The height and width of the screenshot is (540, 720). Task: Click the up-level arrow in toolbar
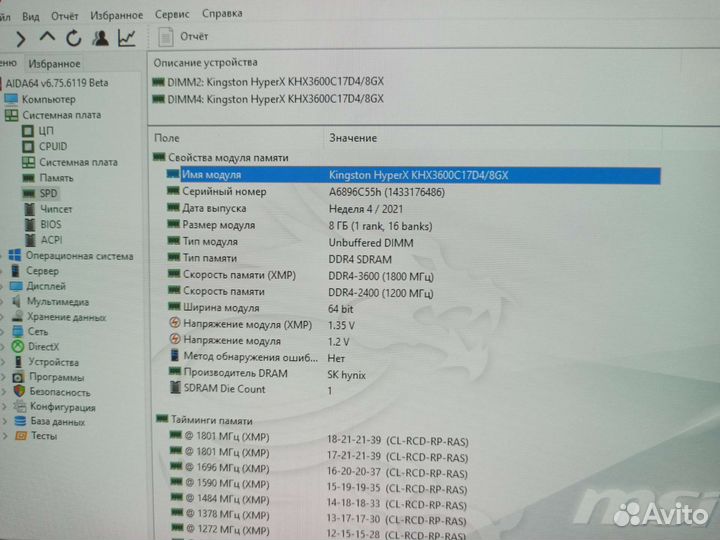(x=47, y=37)
